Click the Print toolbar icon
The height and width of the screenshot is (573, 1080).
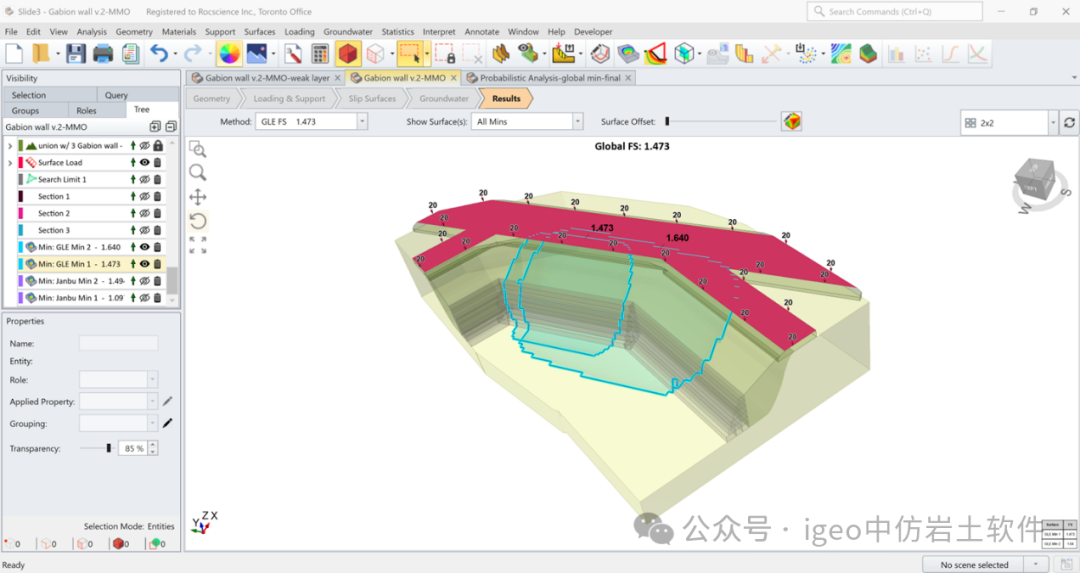[103, 54]
